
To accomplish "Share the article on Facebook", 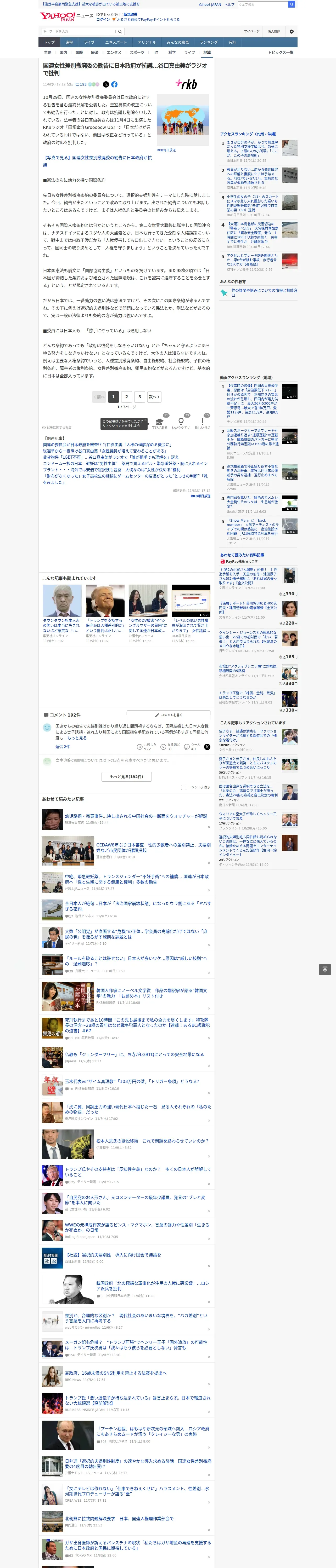I will (114, 85).
